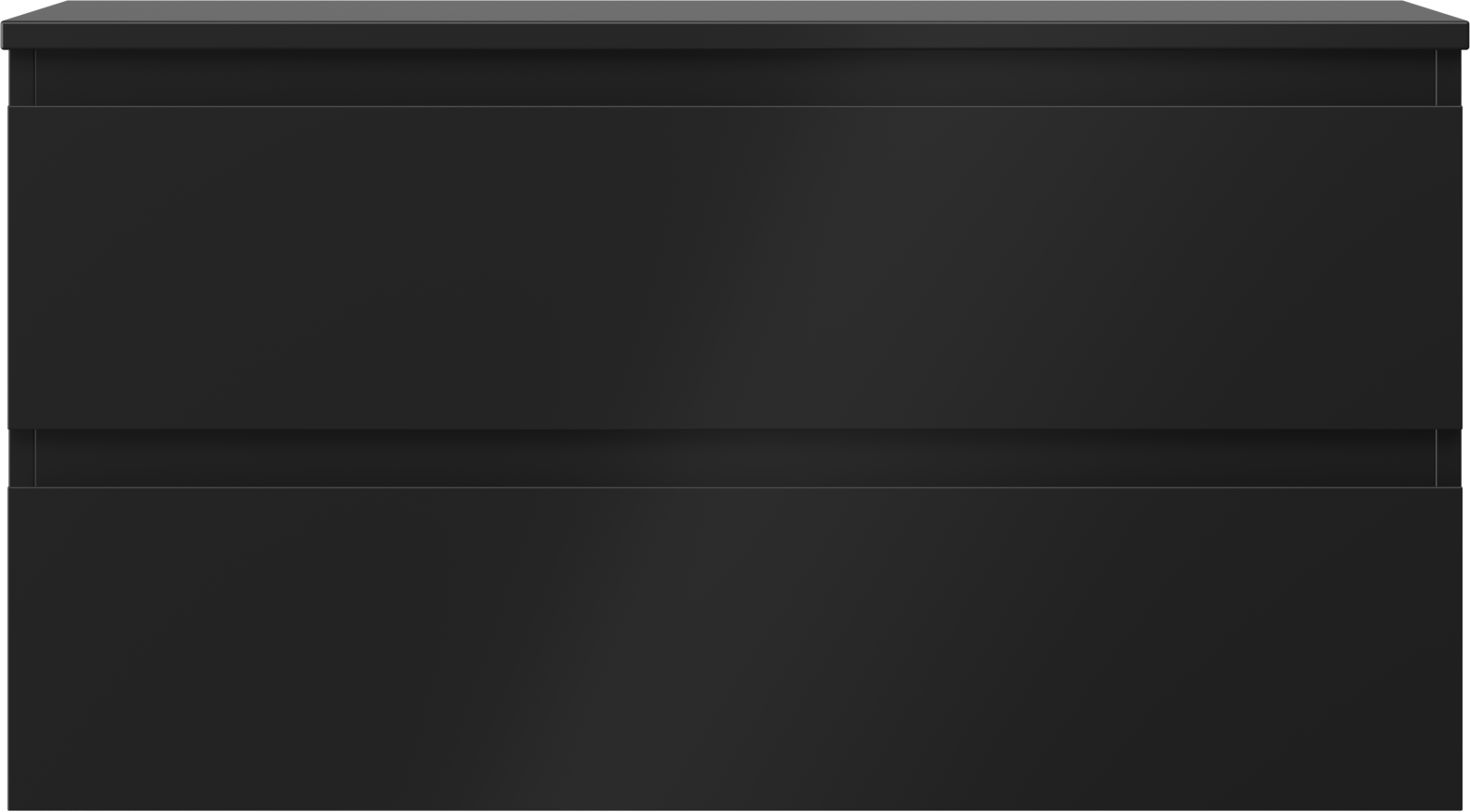This screenshot has width=1470, height=812.
Task: Select the lower drawer's right edge
Action: point(1461,648)
